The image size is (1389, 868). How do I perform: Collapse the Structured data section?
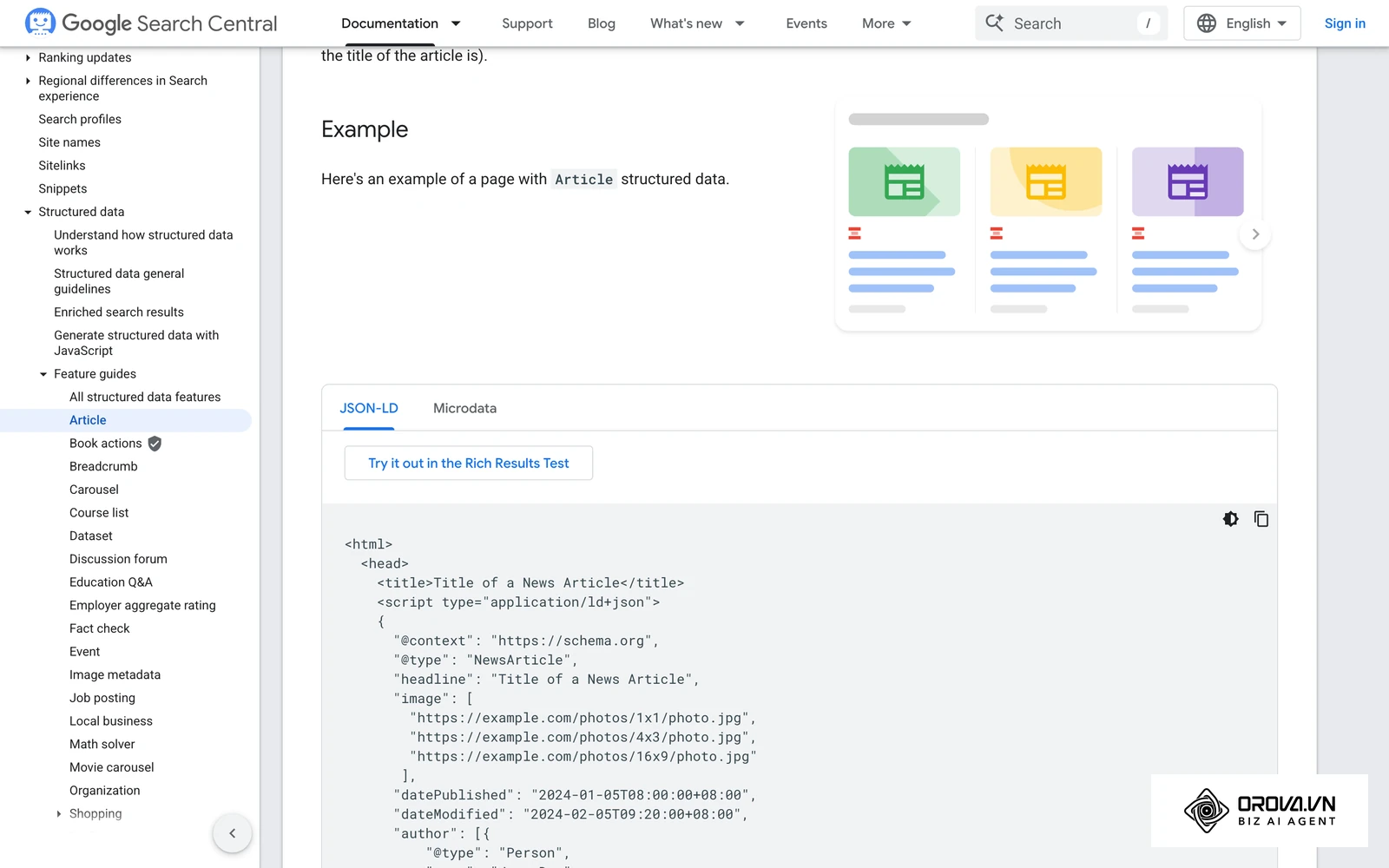(28, 212)
